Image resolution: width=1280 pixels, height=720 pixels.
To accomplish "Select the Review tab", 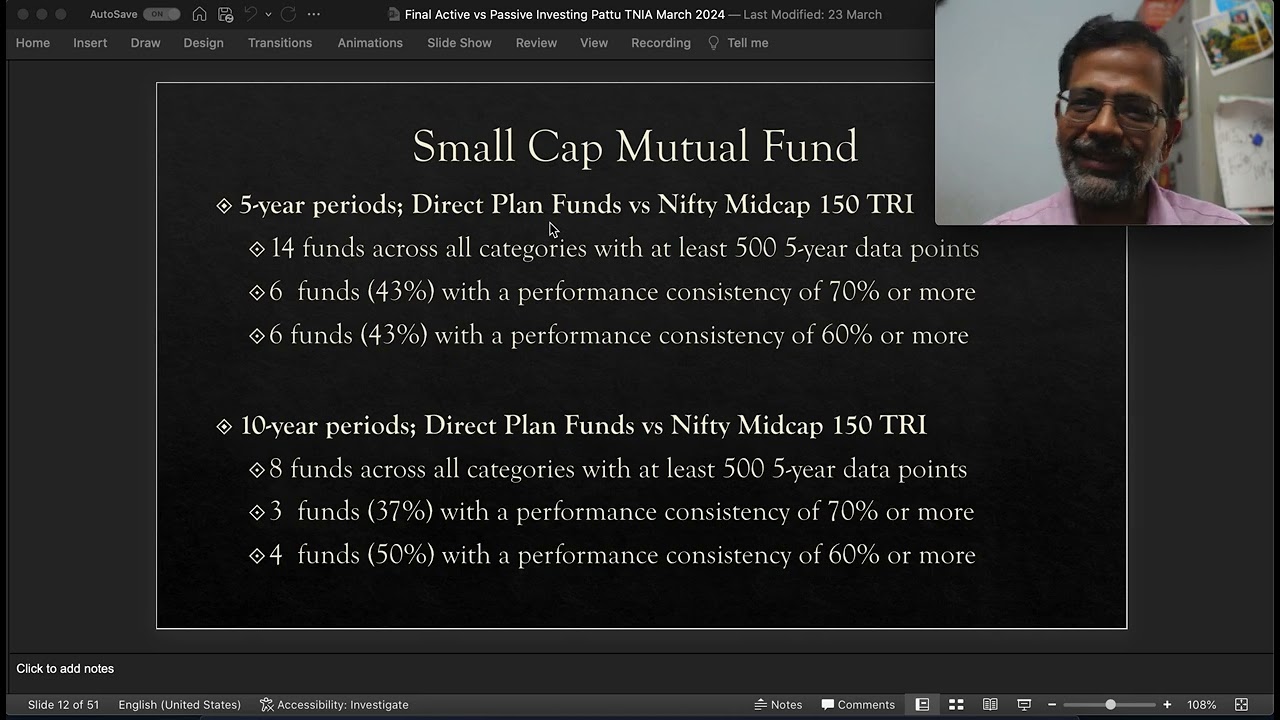I will tap(536, 43).
